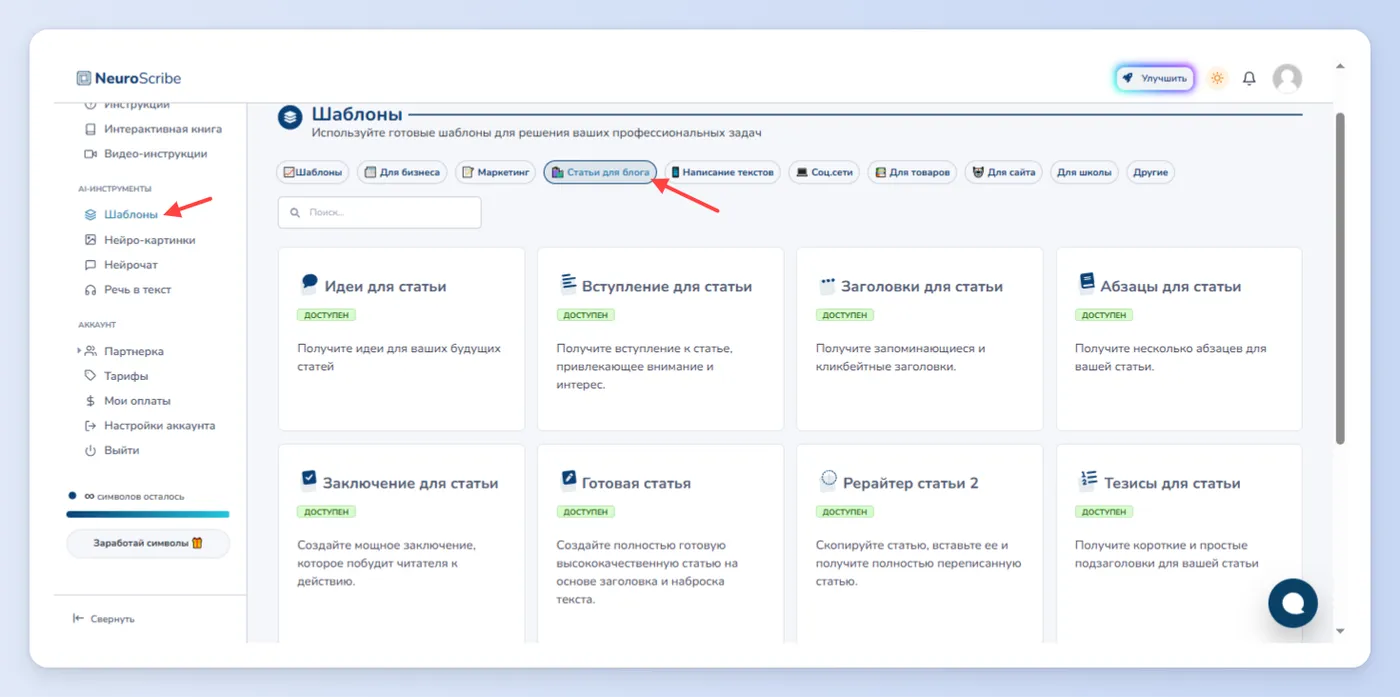1400x697 pixels.
Task: Open the Заголовки для статьи template
Action: [920, 339]
